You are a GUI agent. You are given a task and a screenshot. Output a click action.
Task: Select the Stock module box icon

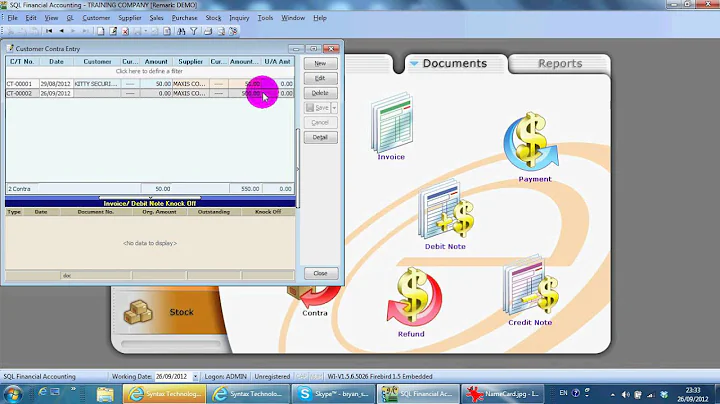click(138, 312)
